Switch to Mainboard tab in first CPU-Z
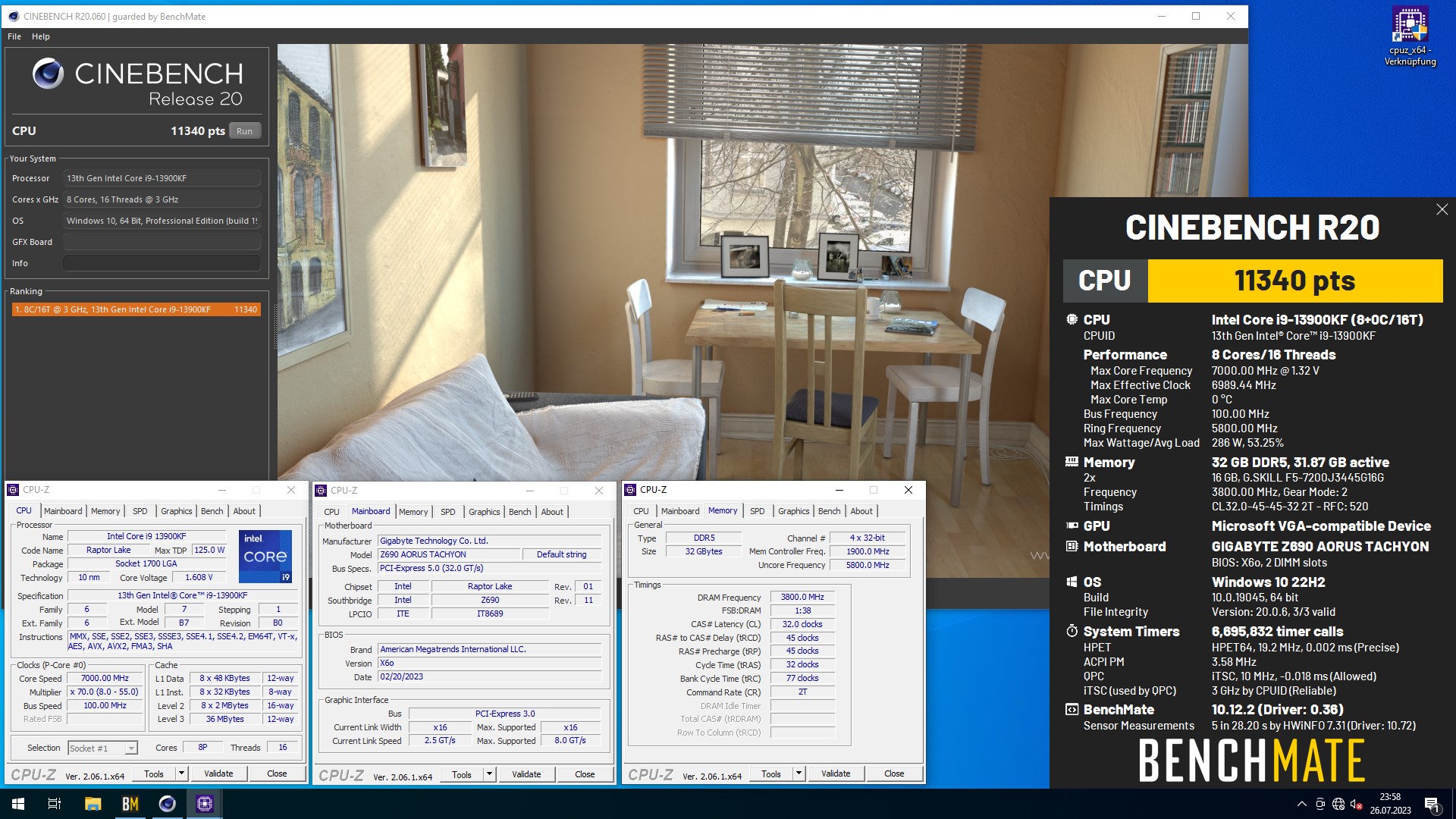Image resolution: width=1456 pixels, height=819 pixels. pos(63,511)
